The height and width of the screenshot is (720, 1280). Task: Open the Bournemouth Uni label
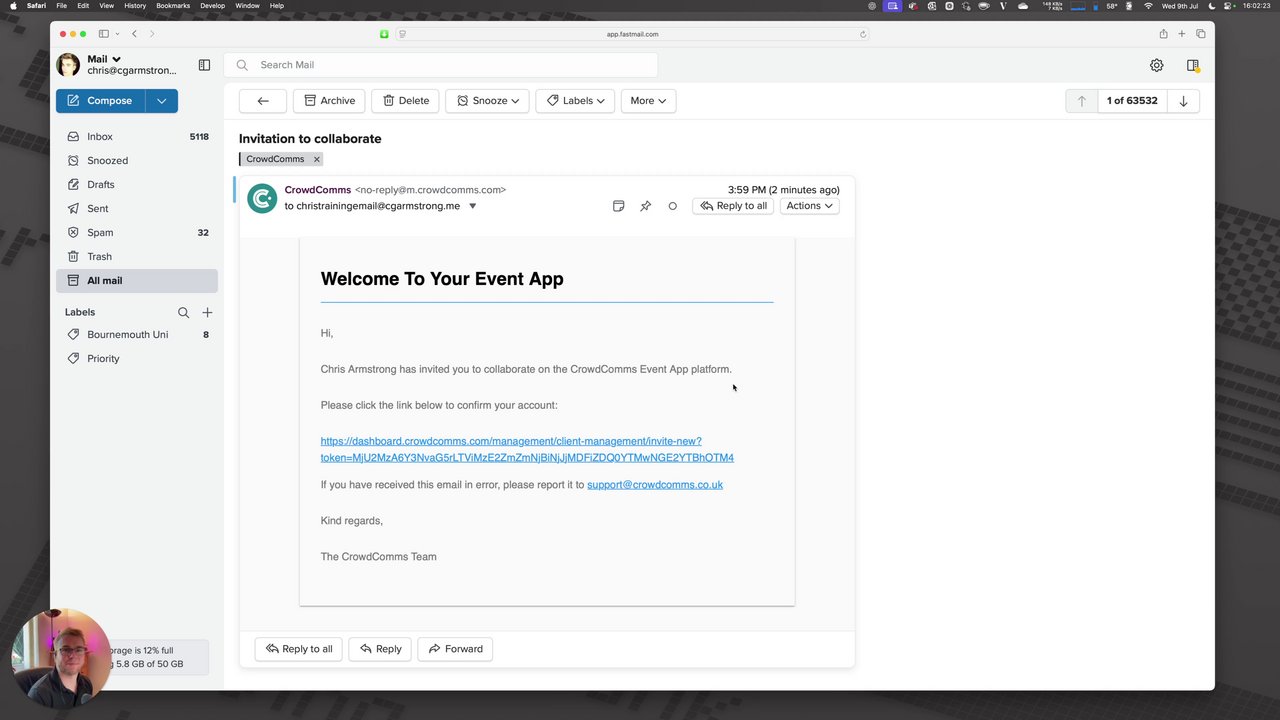click(137, 335)
